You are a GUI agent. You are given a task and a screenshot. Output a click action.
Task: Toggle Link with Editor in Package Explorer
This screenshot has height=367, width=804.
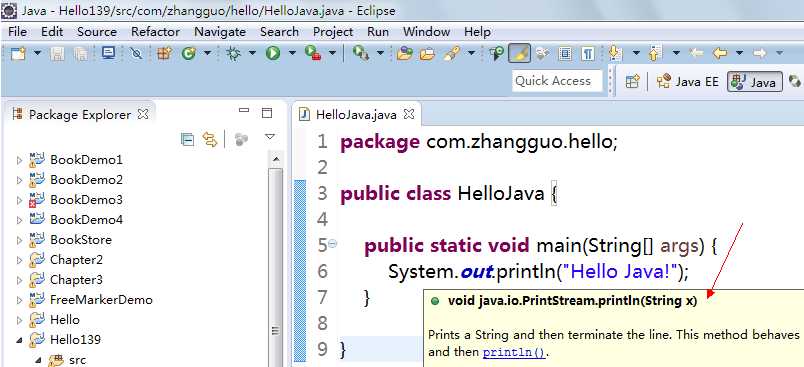click(x=210, y=139)
